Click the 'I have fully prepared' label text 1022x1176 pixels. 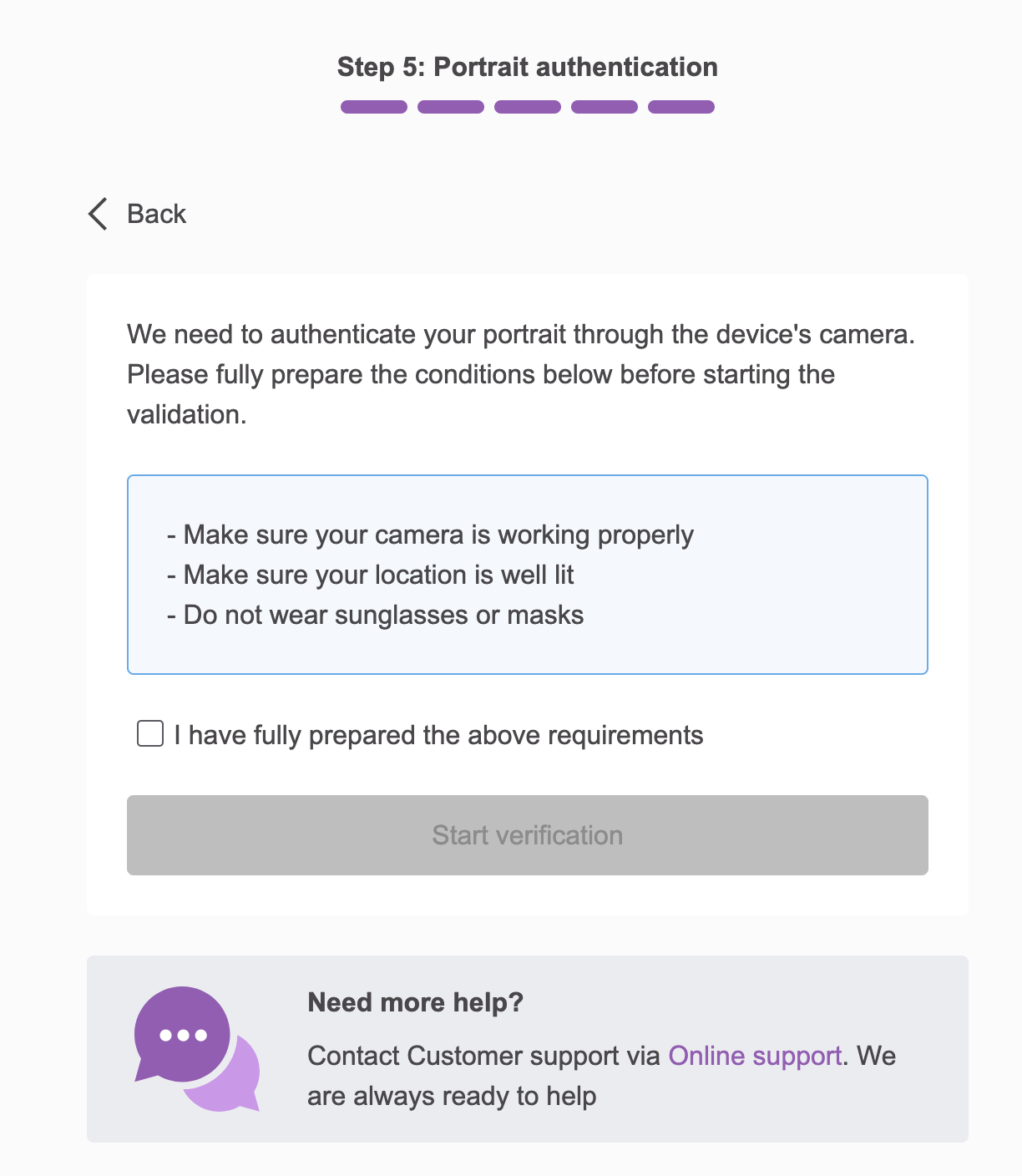438,735
